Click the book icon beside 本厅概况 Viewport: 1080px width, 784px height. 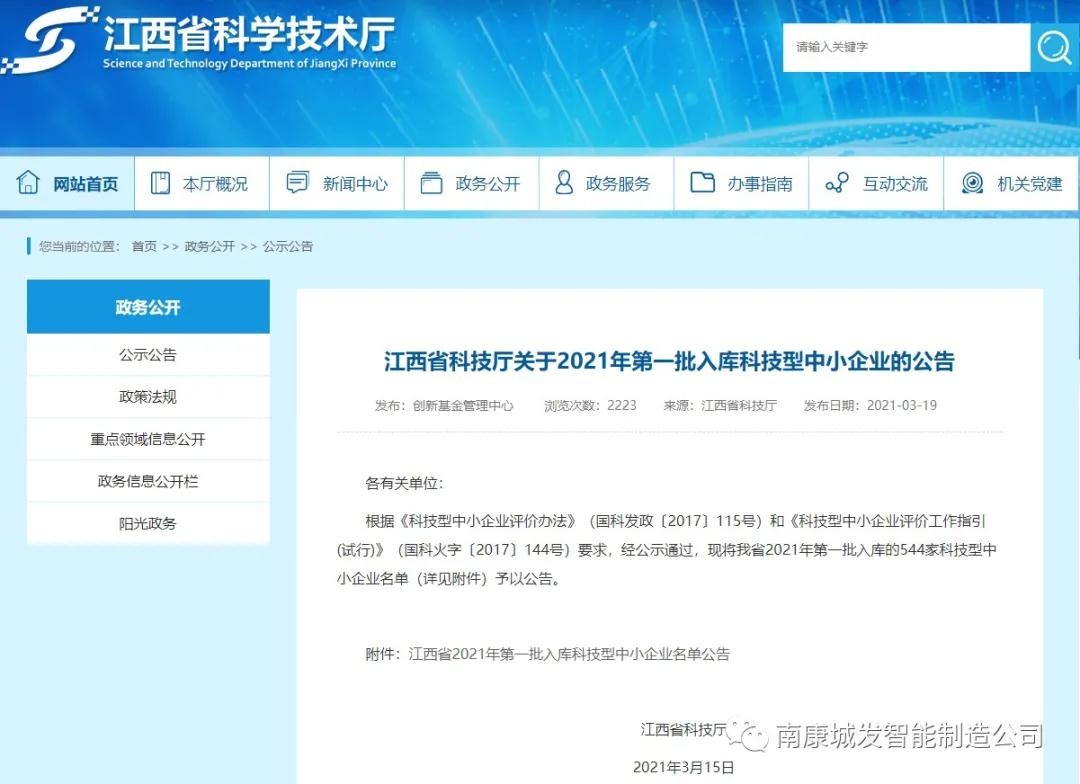[x=160, y=183]
